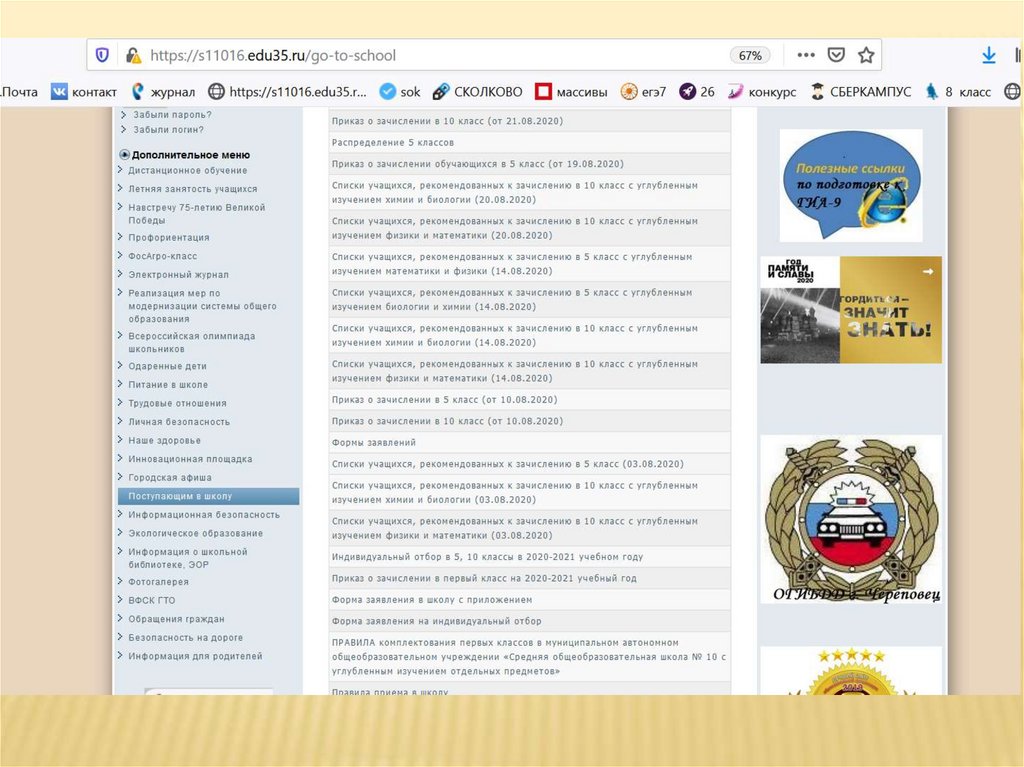The width and height of the screenshot is (1024, 767).
Task: Open the 'егэ7' bookmark
Action: point(643,92)
